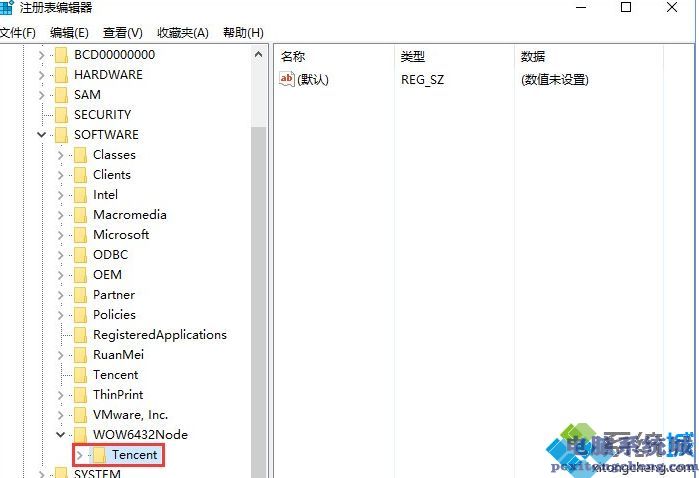Click the SECURITY folder icon
699x478 pixels.
click(x=61, y=115)
